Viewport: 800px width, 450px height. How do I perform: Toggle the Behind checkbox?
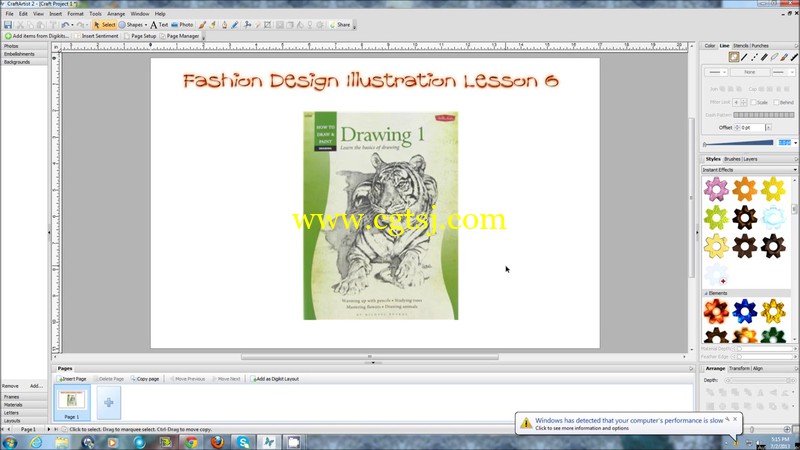tap(776, 102)
